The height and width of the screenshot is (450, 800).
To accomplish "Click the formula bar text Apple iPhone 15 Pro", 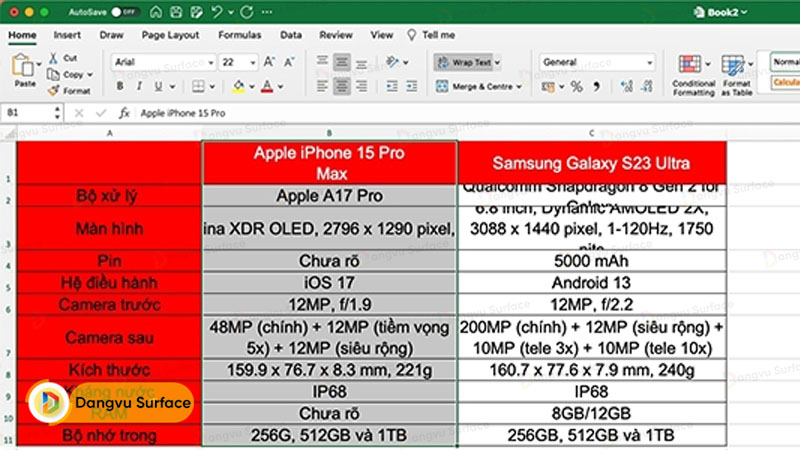I will coord(183,113).
